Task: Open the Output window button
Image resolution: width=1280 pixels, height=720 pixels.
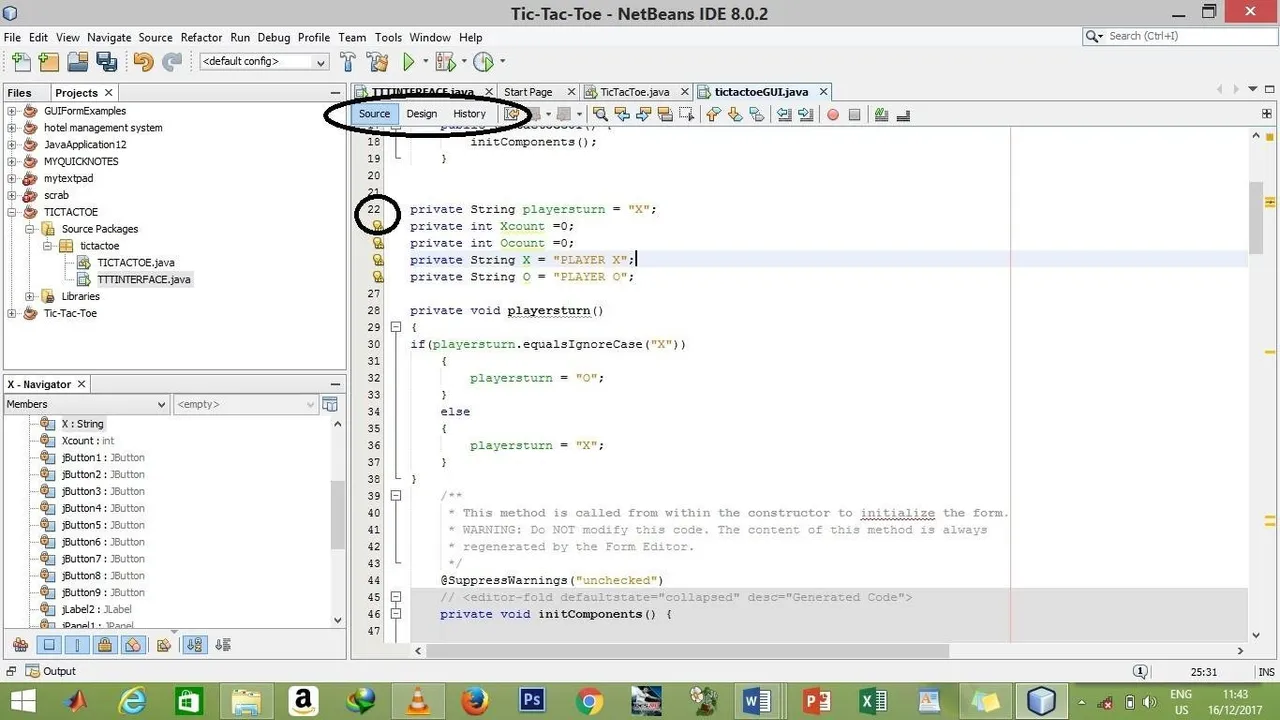Action: point(50,671)
